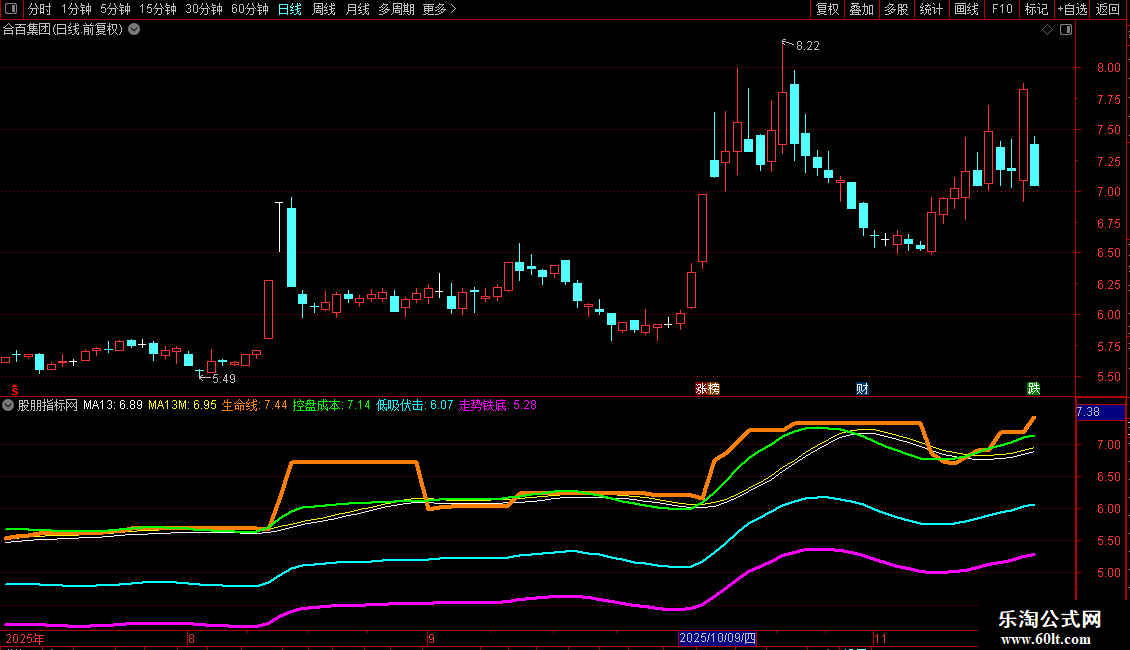Expand the indicator settings arrow beside 股朋指标网
Image resolution: width=1130 pixels, height=650 pixels.
coord(9,405)
